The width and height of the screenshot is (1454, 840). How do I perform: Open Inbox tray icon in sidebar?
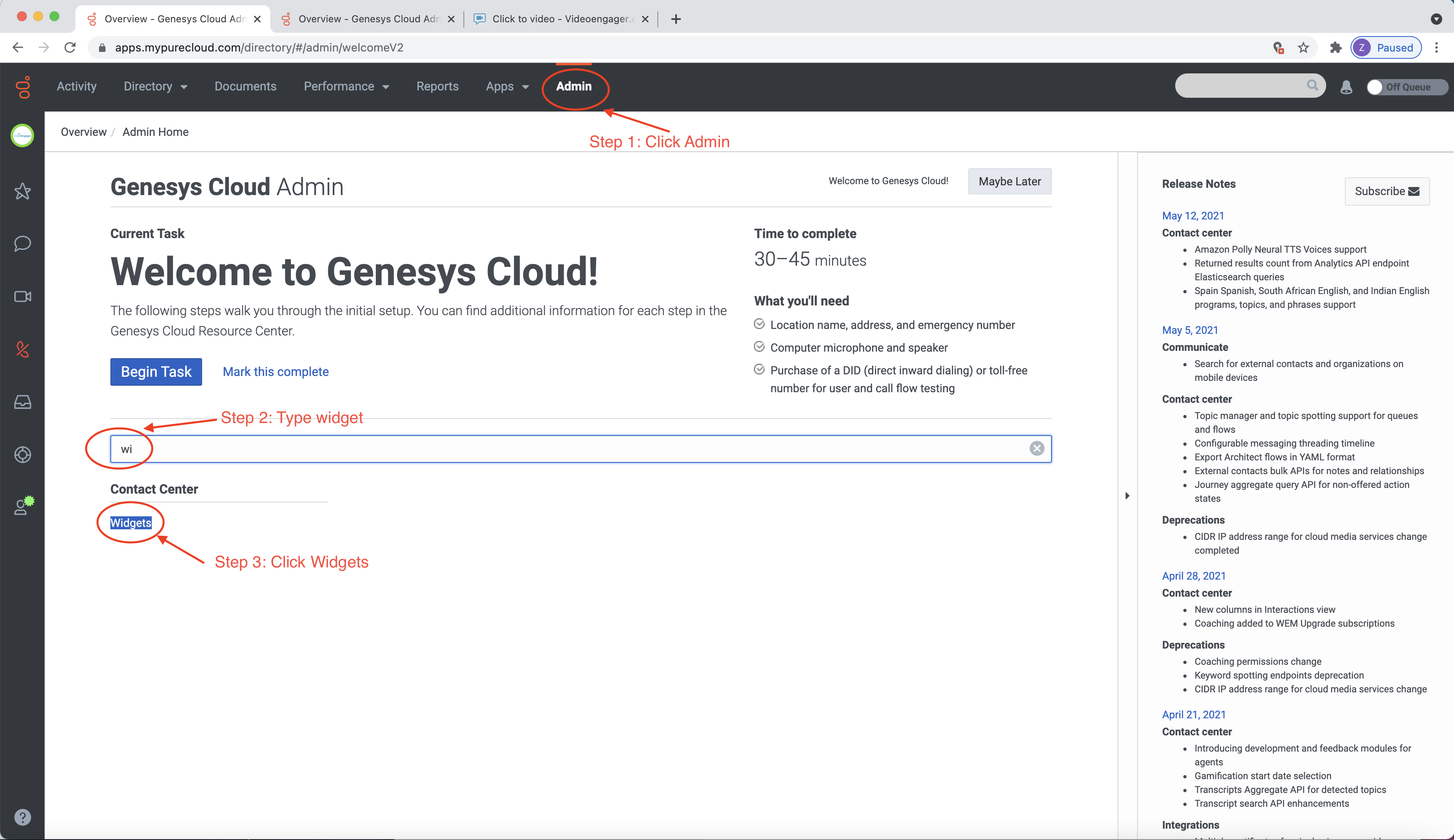[x=22, y=402]
